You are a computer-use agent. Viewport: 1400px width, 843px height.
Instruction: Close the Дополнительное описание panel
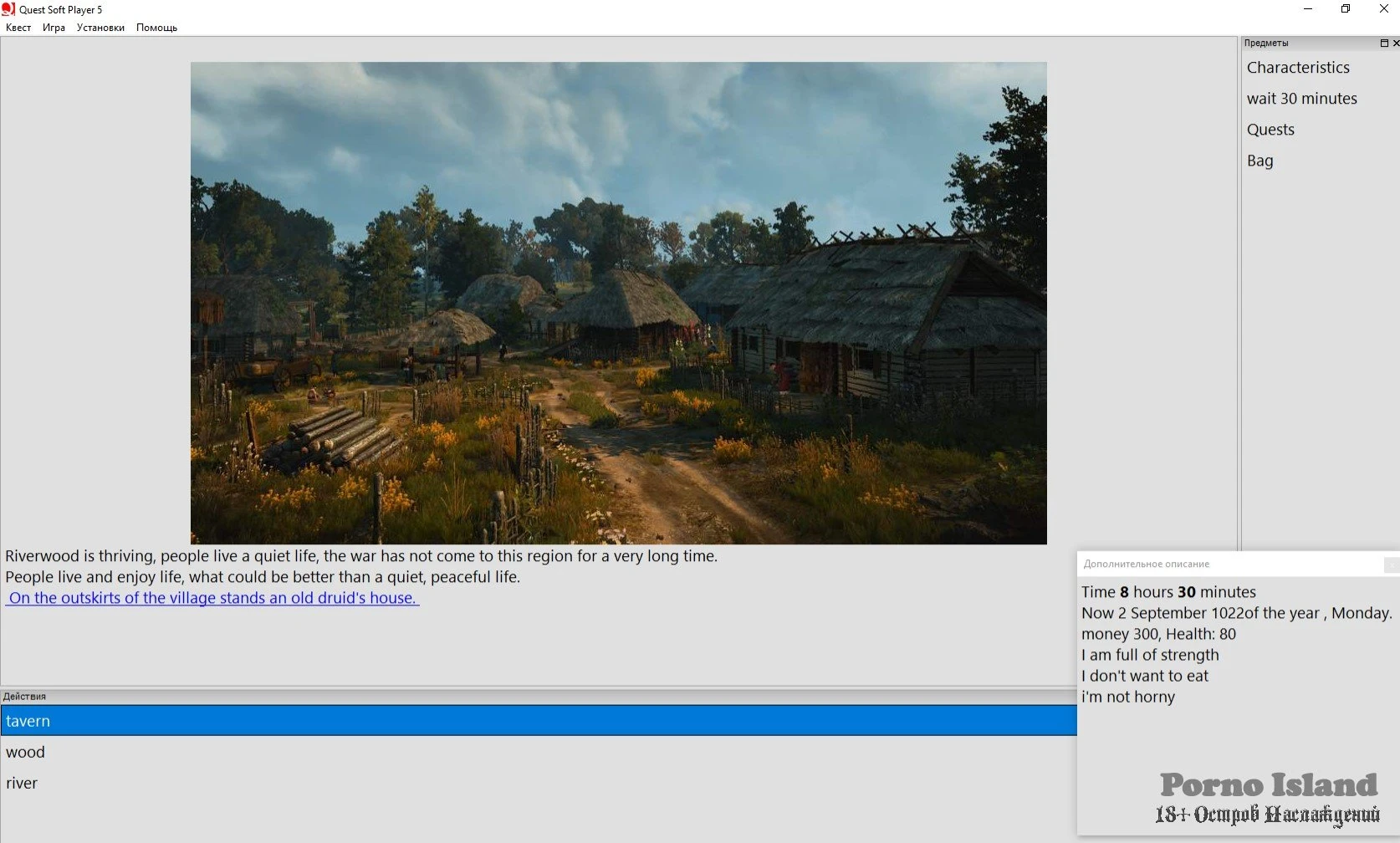(1391, 565)
